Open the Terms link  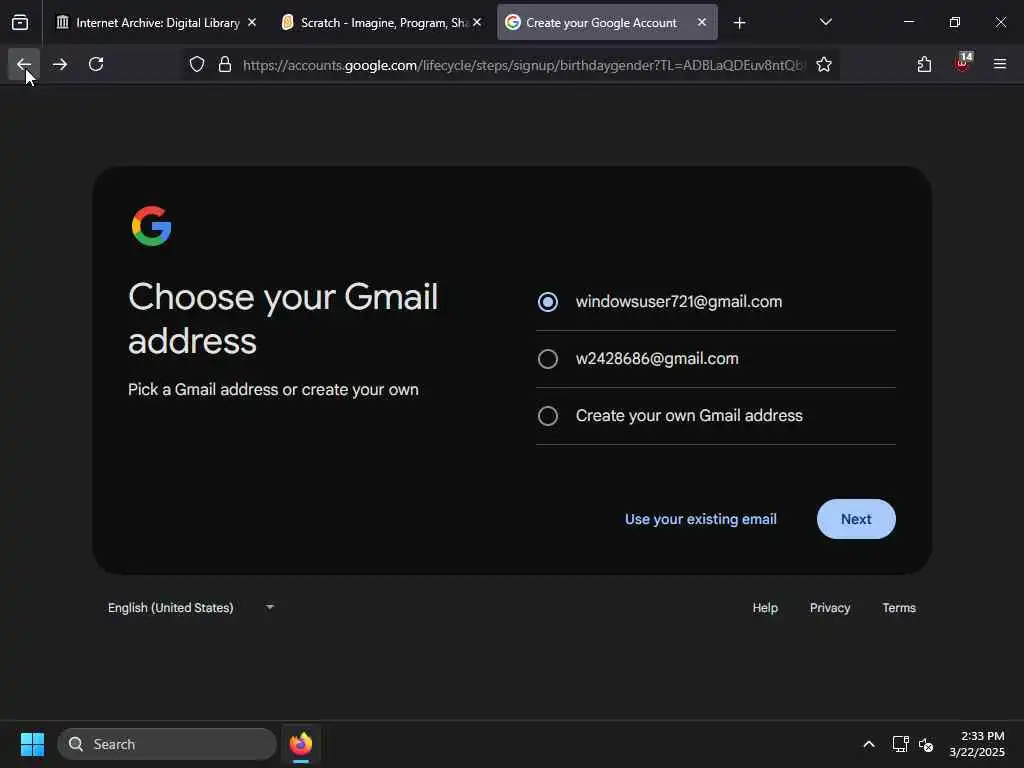tap(899, 607)
